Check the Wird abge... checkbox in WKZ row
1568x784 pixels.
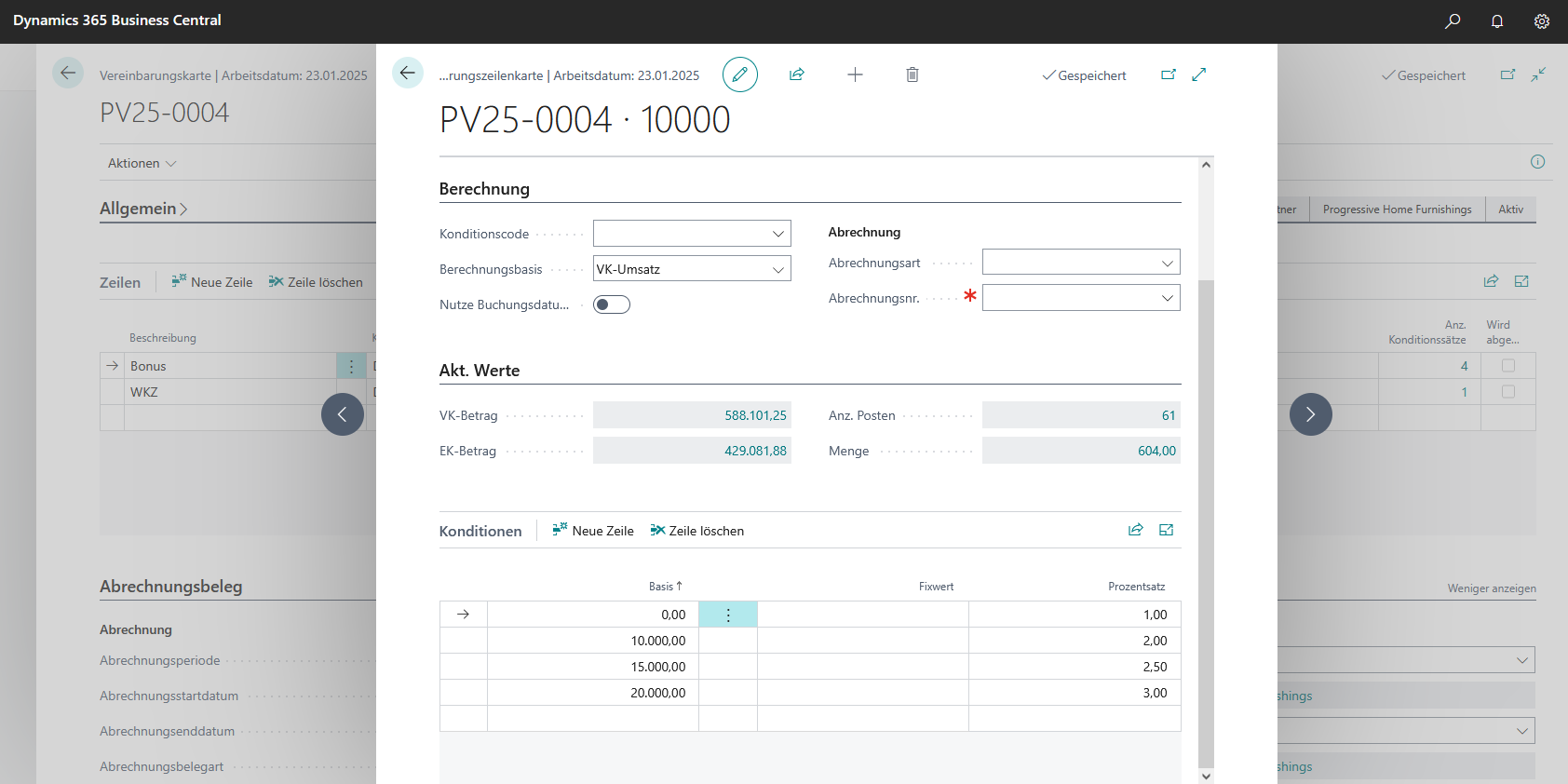click(x=1508, y=392)
